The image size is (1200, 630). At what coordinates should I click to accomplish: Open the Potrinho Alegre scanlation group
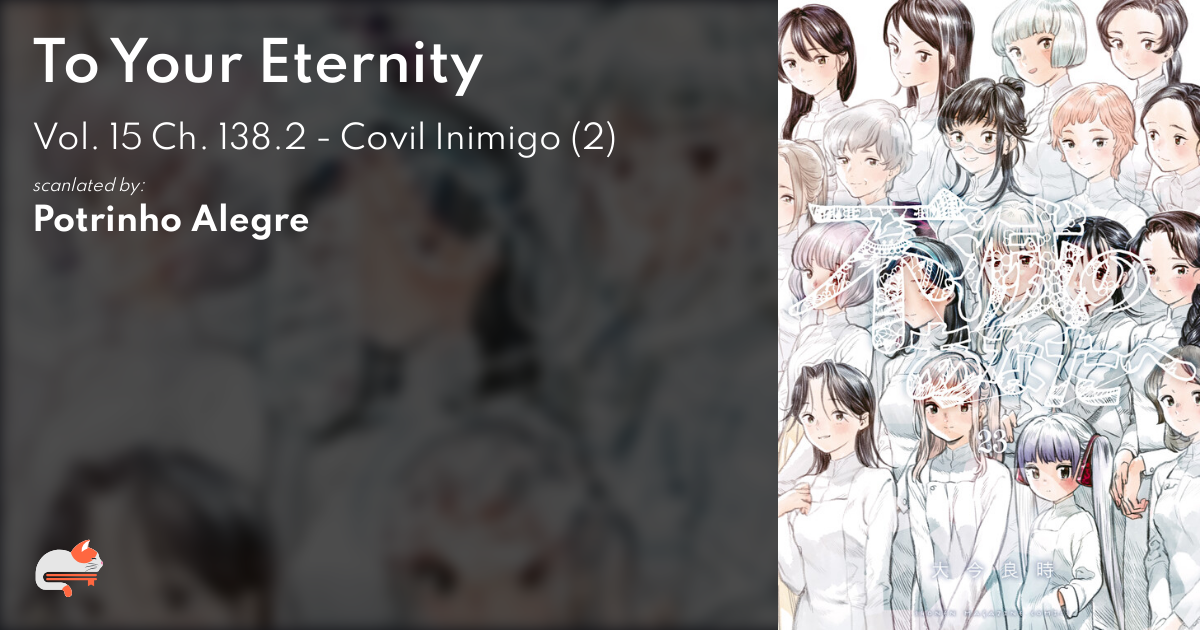[x=171, y=221]
